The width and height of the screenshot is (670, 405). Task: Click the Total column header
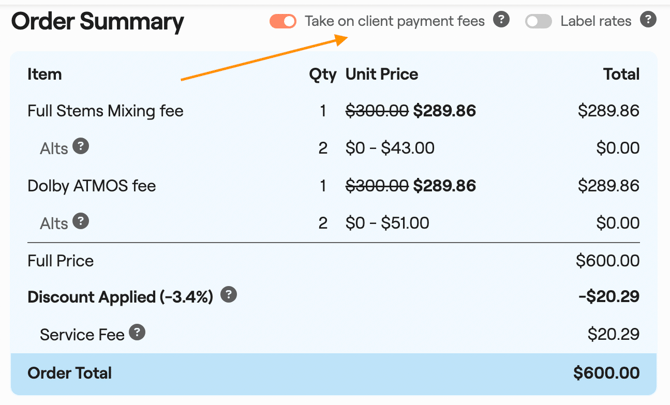621,74
